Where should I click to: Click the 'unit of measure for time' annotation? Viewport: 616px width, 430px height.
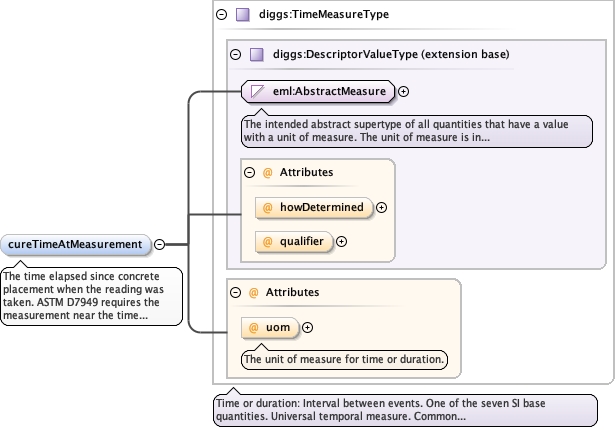coord(344,360)
